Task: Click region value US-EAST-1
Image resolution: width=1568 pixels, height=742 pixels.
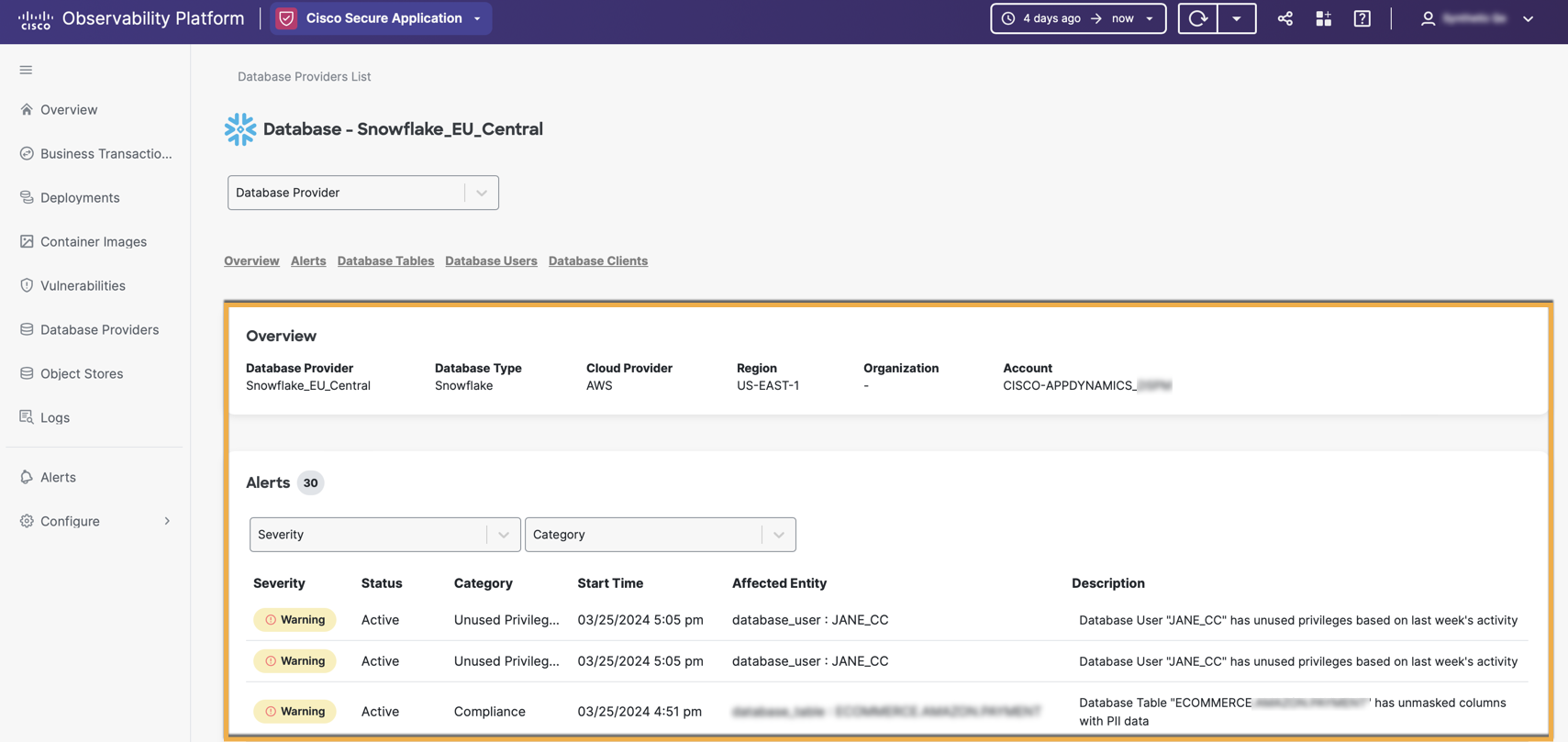Action: pyautogui.click(x=768, y=385)
